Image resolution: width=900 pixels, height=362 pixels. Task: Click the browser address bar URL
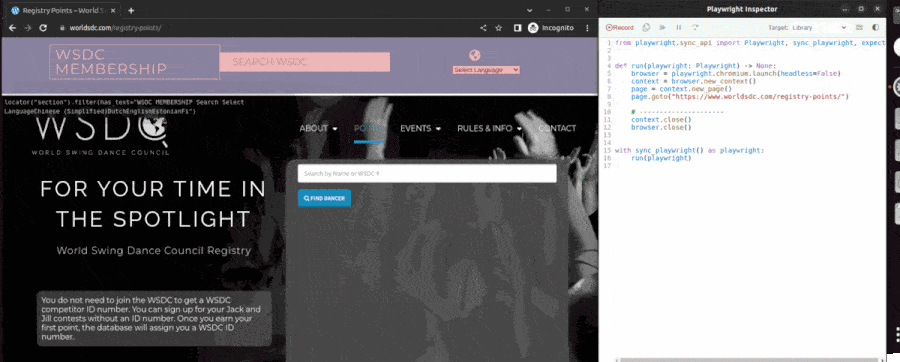click(115, 28)
